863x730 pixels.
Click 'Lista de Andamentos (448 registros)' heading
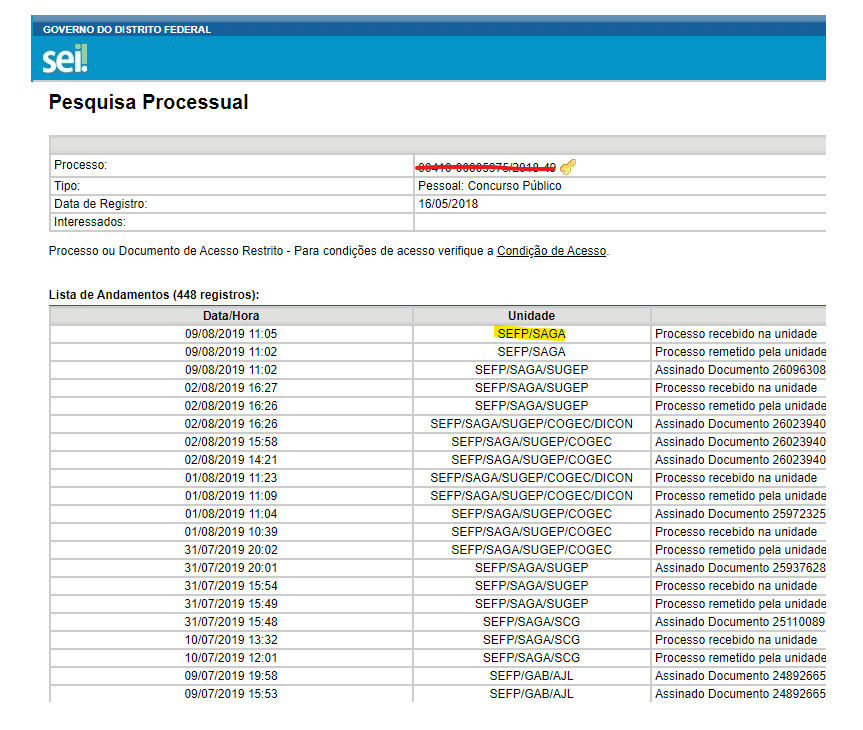pos(154,295)
